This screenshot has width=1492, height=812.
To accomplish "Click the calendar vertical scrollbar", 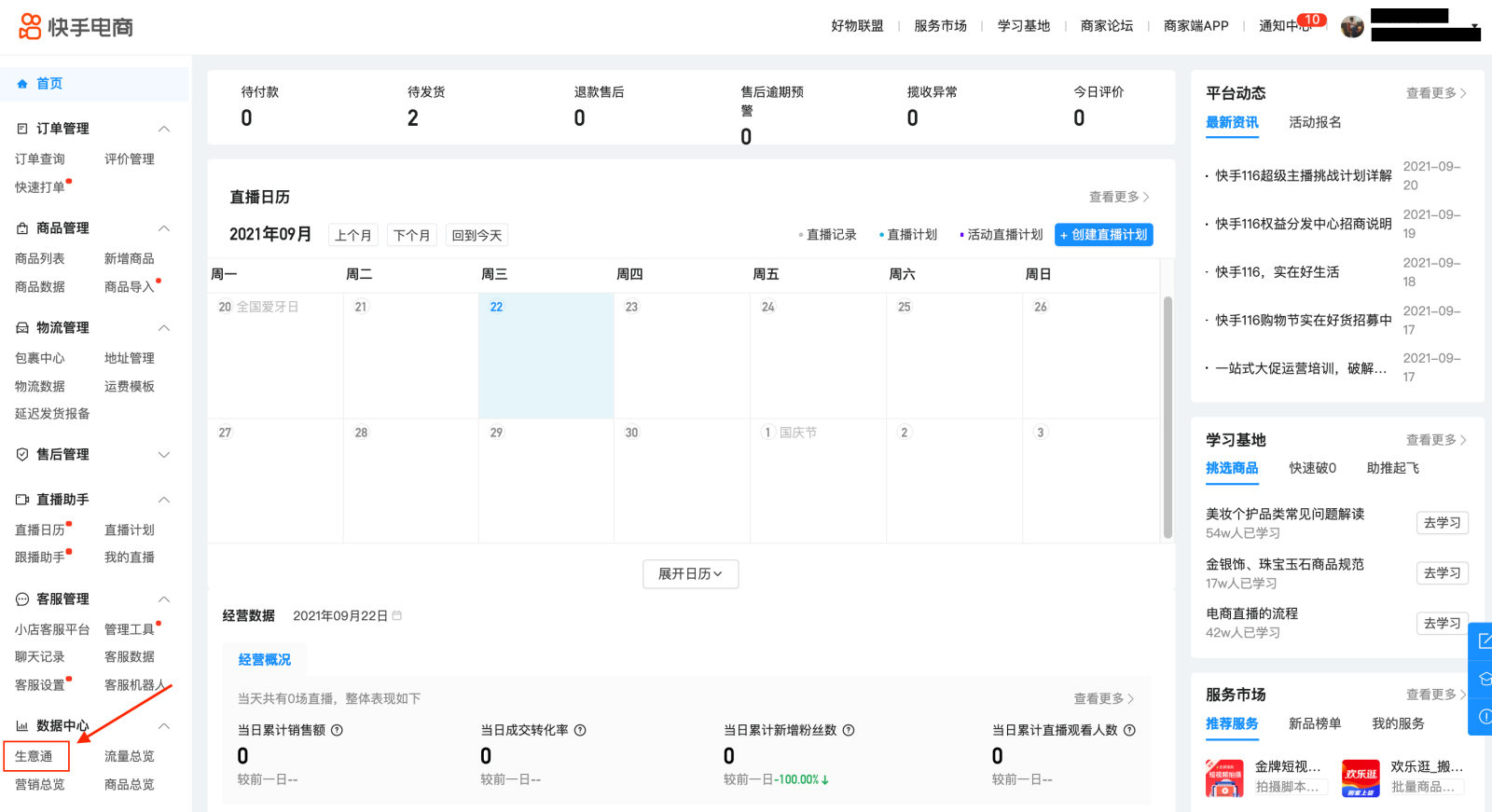I will pos(1167,417).
